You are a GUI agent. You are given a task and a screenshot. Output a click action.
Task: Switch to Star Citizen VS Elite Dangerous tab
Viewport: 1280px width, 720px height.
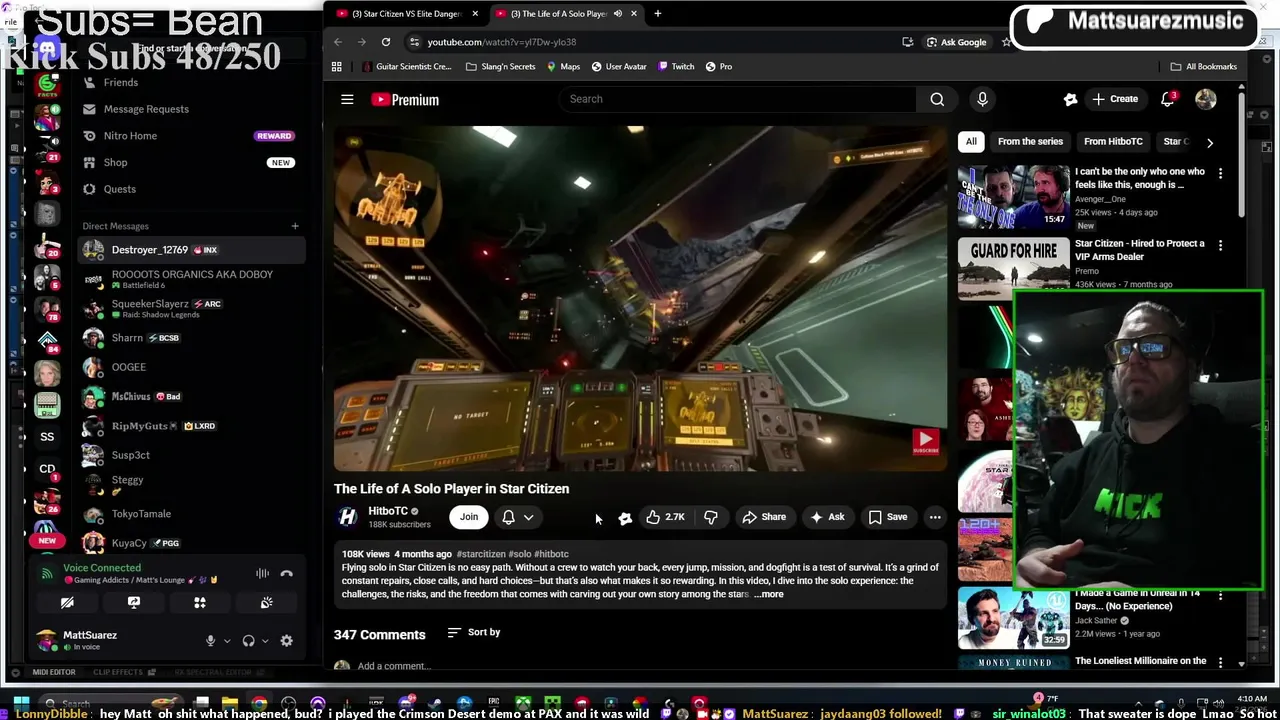click(x=405, y=14)
